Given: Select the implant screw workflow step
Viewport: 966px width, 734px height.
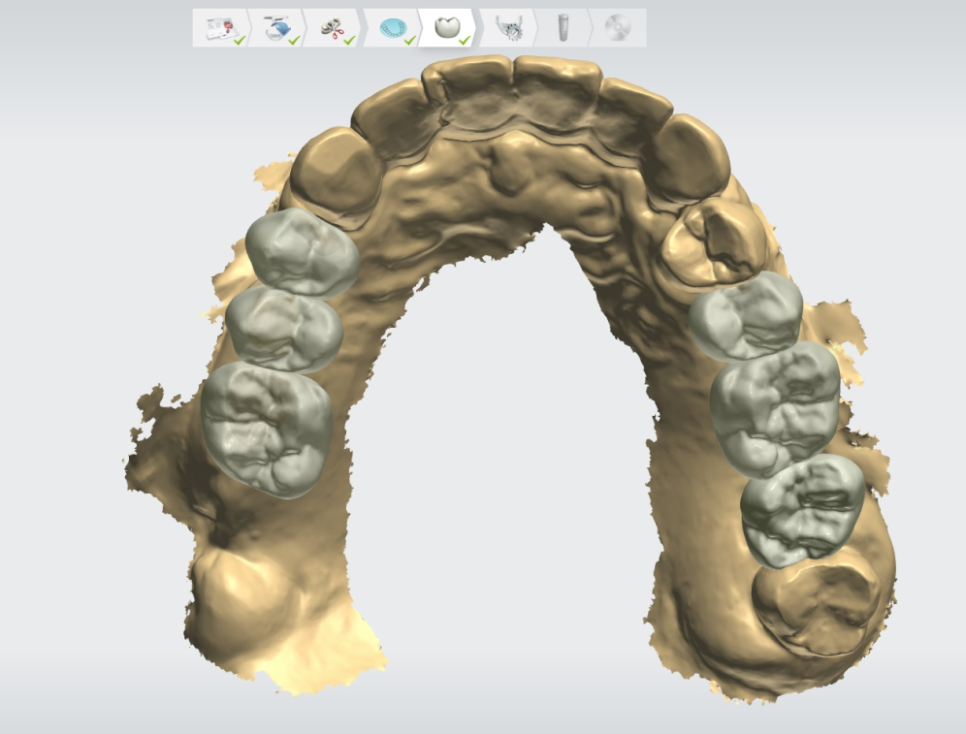Looking at the screenshot, I should (x=562, y=28).
